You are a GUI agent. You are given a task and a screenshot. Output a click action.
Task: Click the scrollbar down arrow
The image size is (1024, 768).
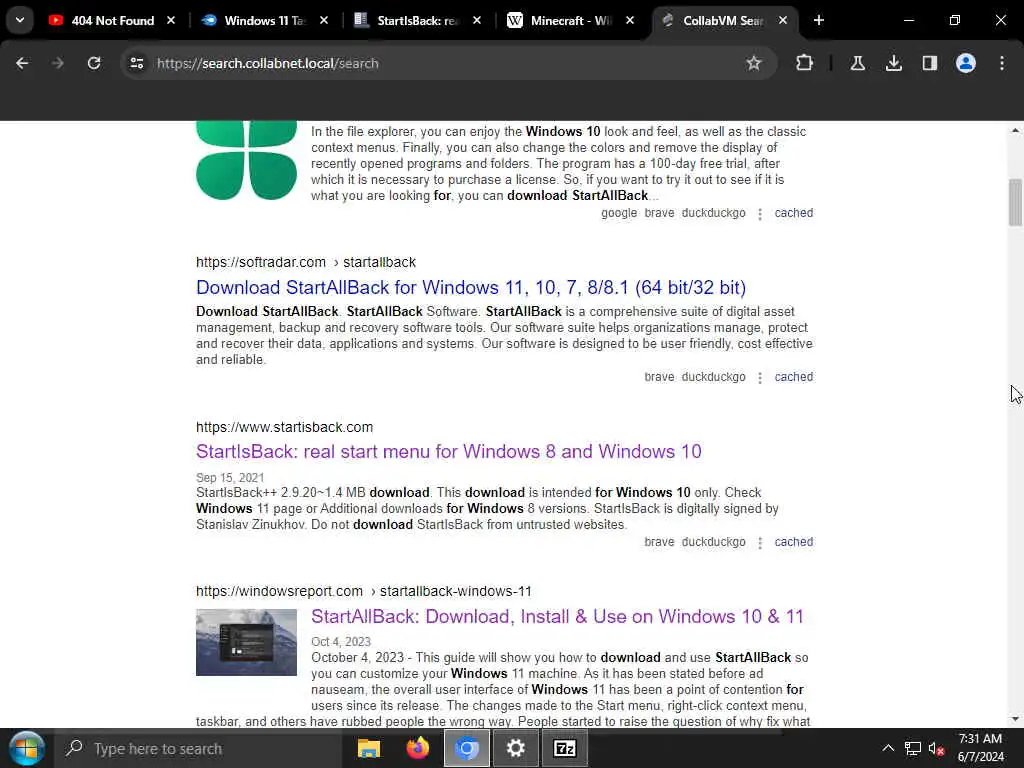tap(1015, 720)
